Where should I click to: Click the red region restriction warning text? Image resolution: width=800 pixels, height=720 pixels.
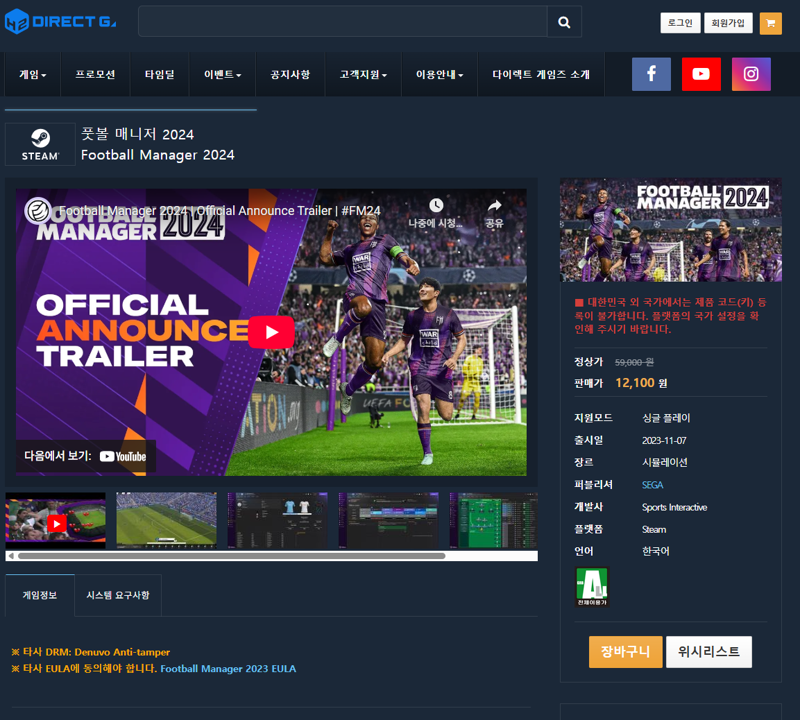click(x=670, y=315)
